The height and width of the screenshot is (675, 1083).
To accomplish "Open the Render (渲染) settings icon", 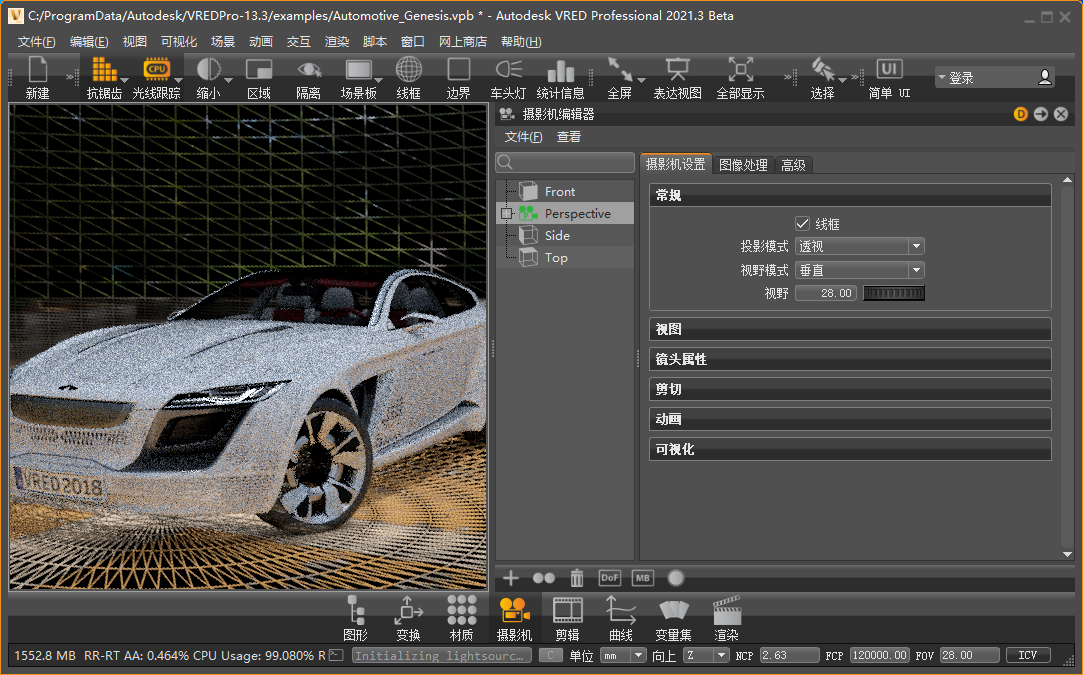I will tap(726, 610).
